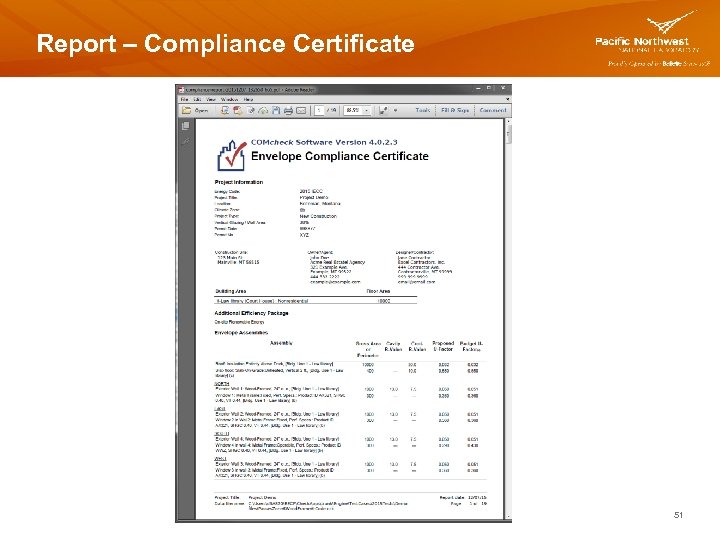Image resolution: width=720 pixels, height=540 pixels.
Task: Click the slide title 'Report – Compliance Certificate'
Action: [225, 44]
